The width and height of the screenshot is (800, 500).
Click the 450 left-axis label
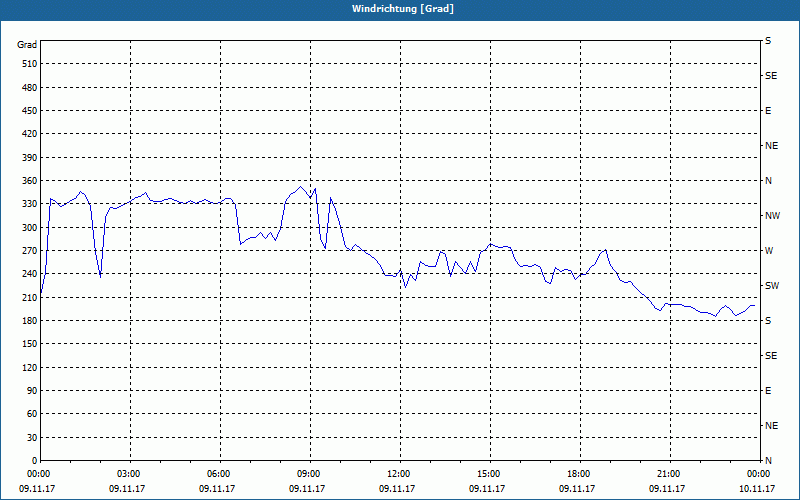coord(30,111)
